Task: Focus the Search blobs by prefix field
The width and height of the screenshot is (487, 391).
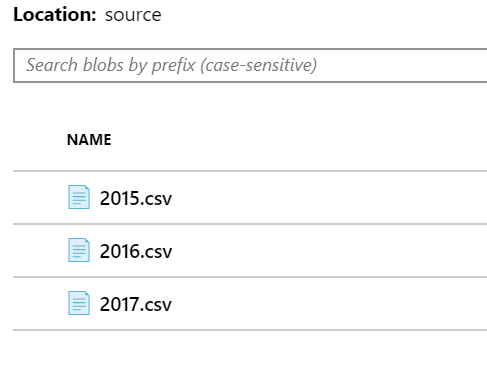Action: coord(250,65)
